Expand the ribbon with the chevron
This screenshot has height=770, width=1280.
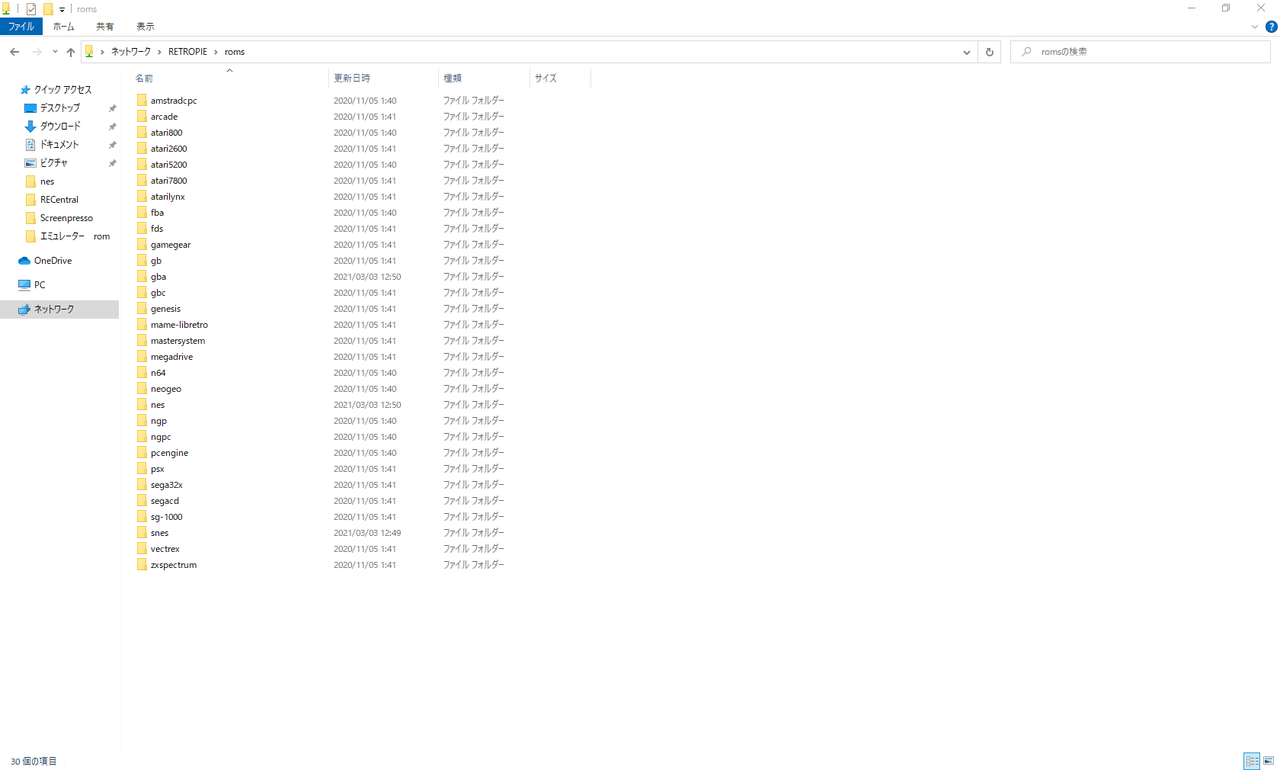click(1255, 27)
